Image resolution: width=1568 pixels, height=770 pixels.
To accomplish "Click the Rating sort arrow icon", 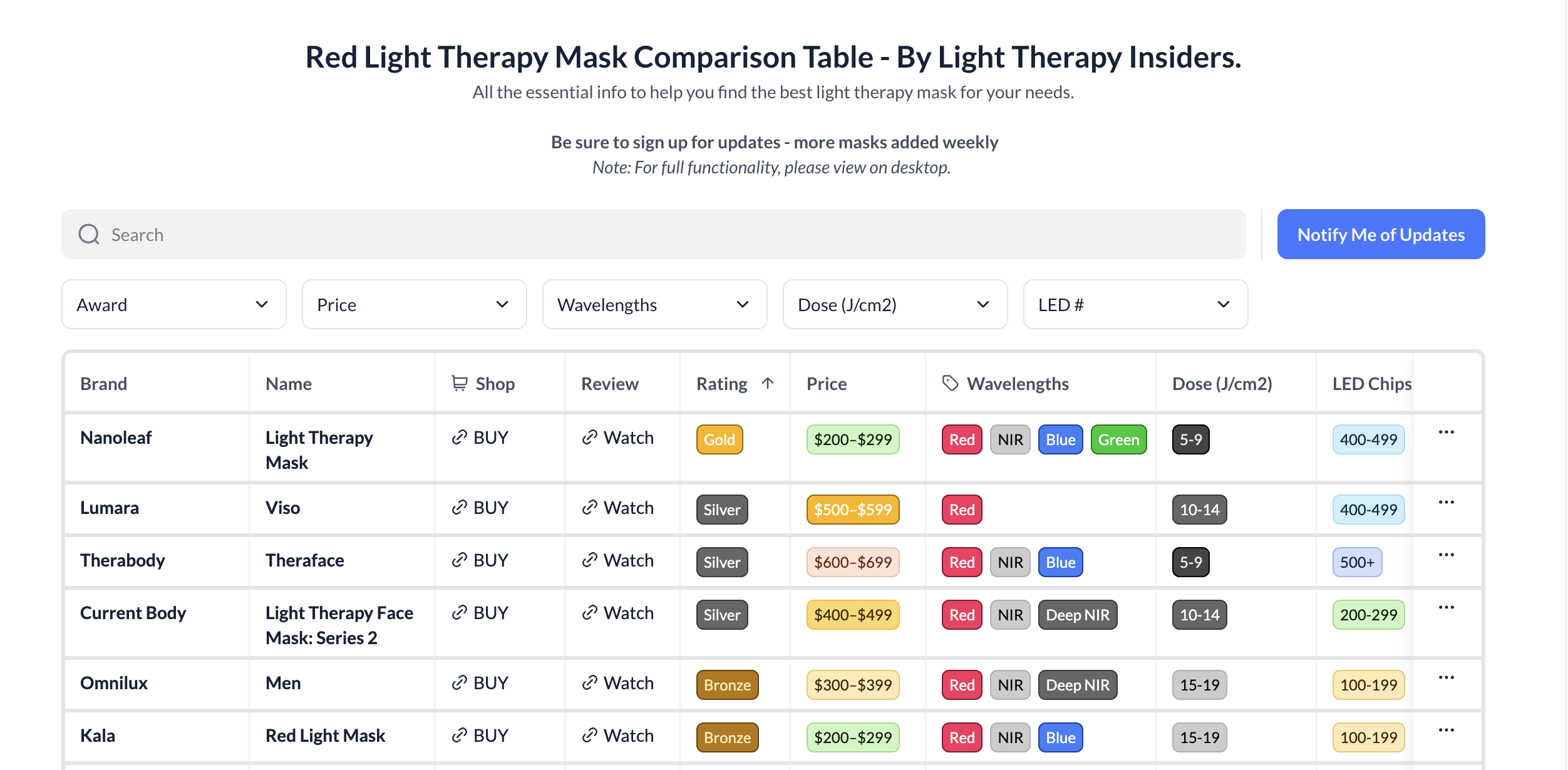I will [768, 383].
